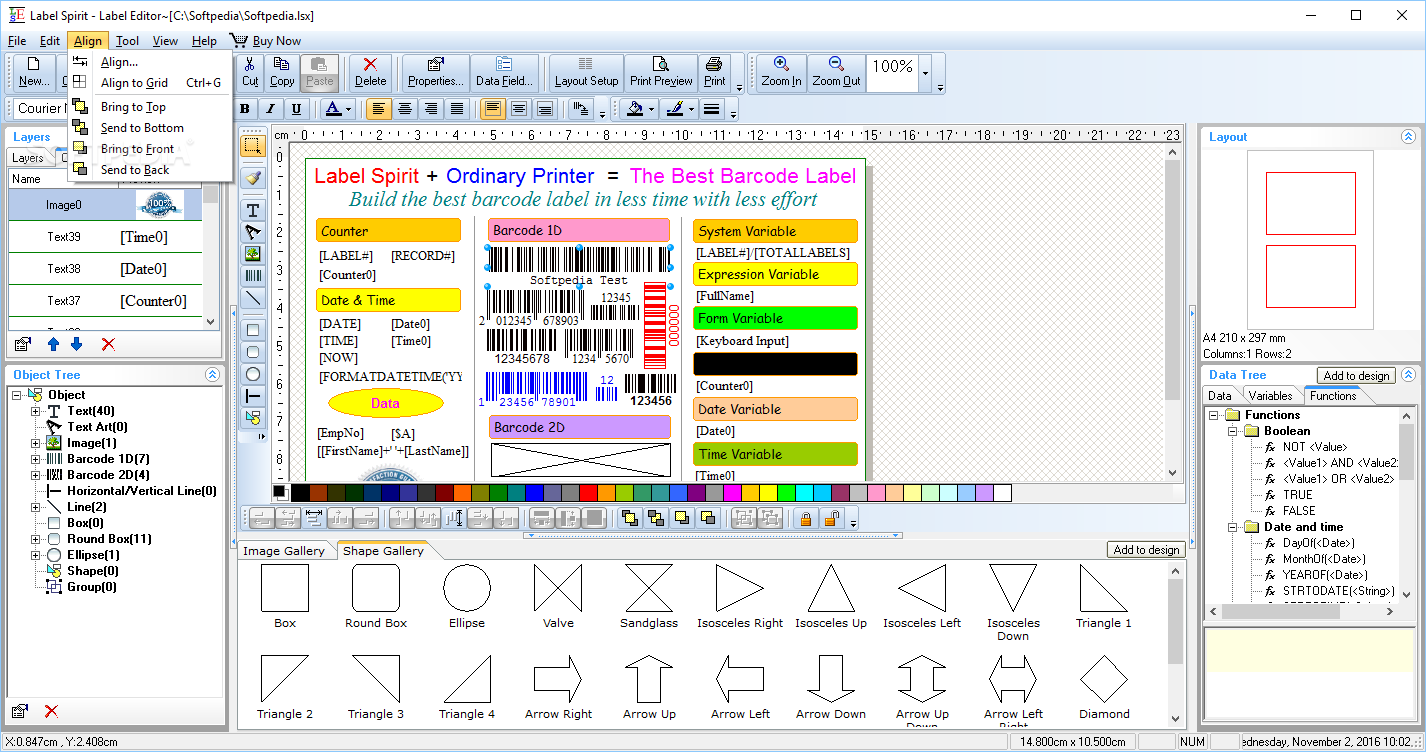This screenshot has height=752, width=1426.
Task: Set horizontal text alignment to justify
Action: [457, 109]
